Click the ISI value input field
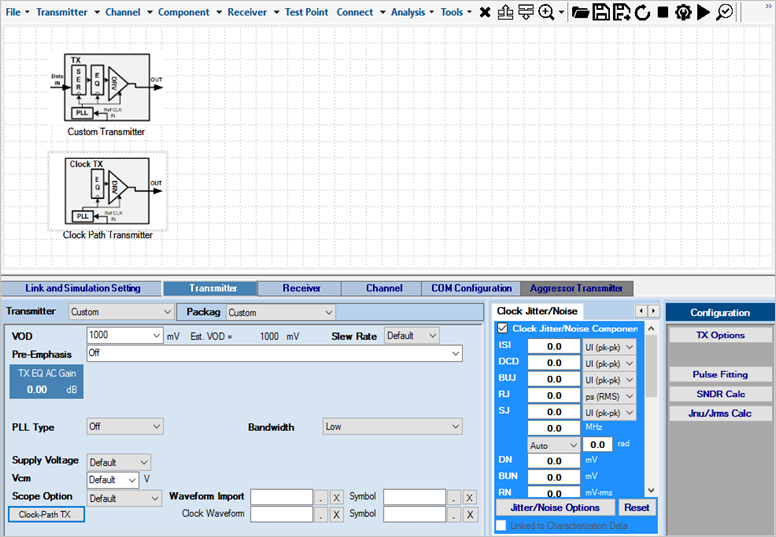This screenshot has width=776, height=537. coord(553,347)
